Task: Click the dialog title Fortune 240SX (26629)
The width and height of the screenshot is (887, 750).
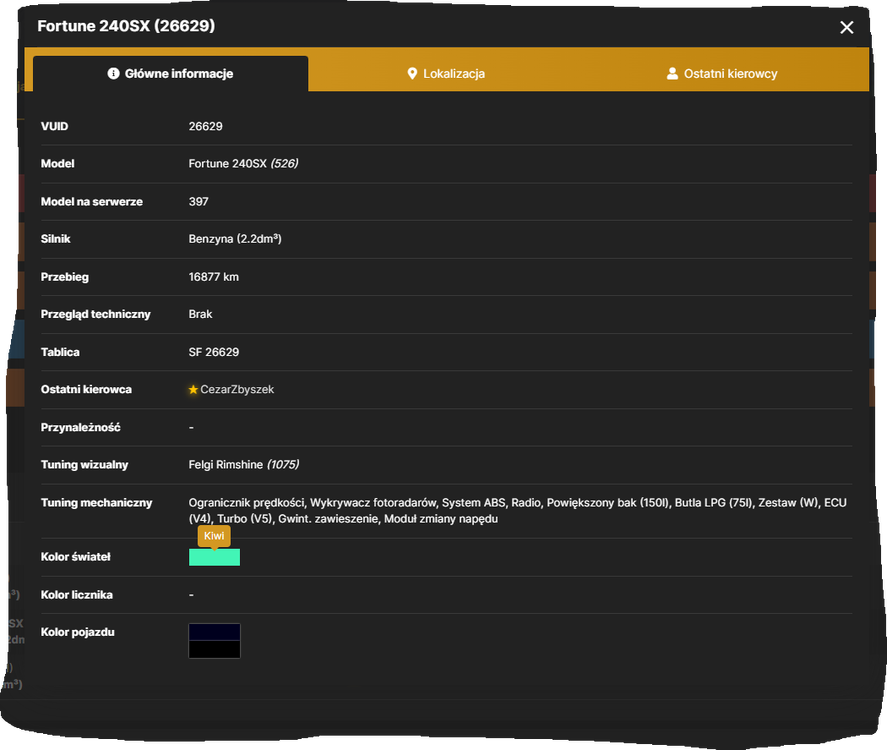Action: point(126,26)
